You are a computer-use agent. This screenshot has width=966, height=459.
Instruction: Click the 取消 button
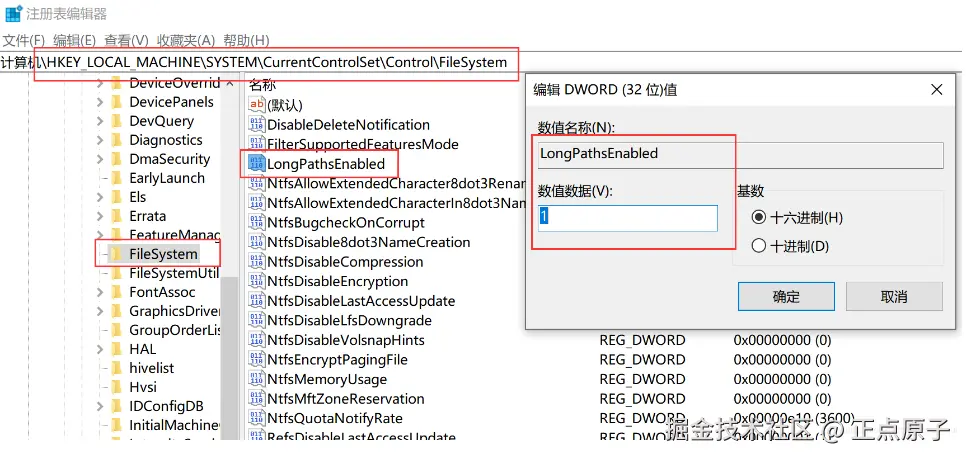[x=894, y=297]
